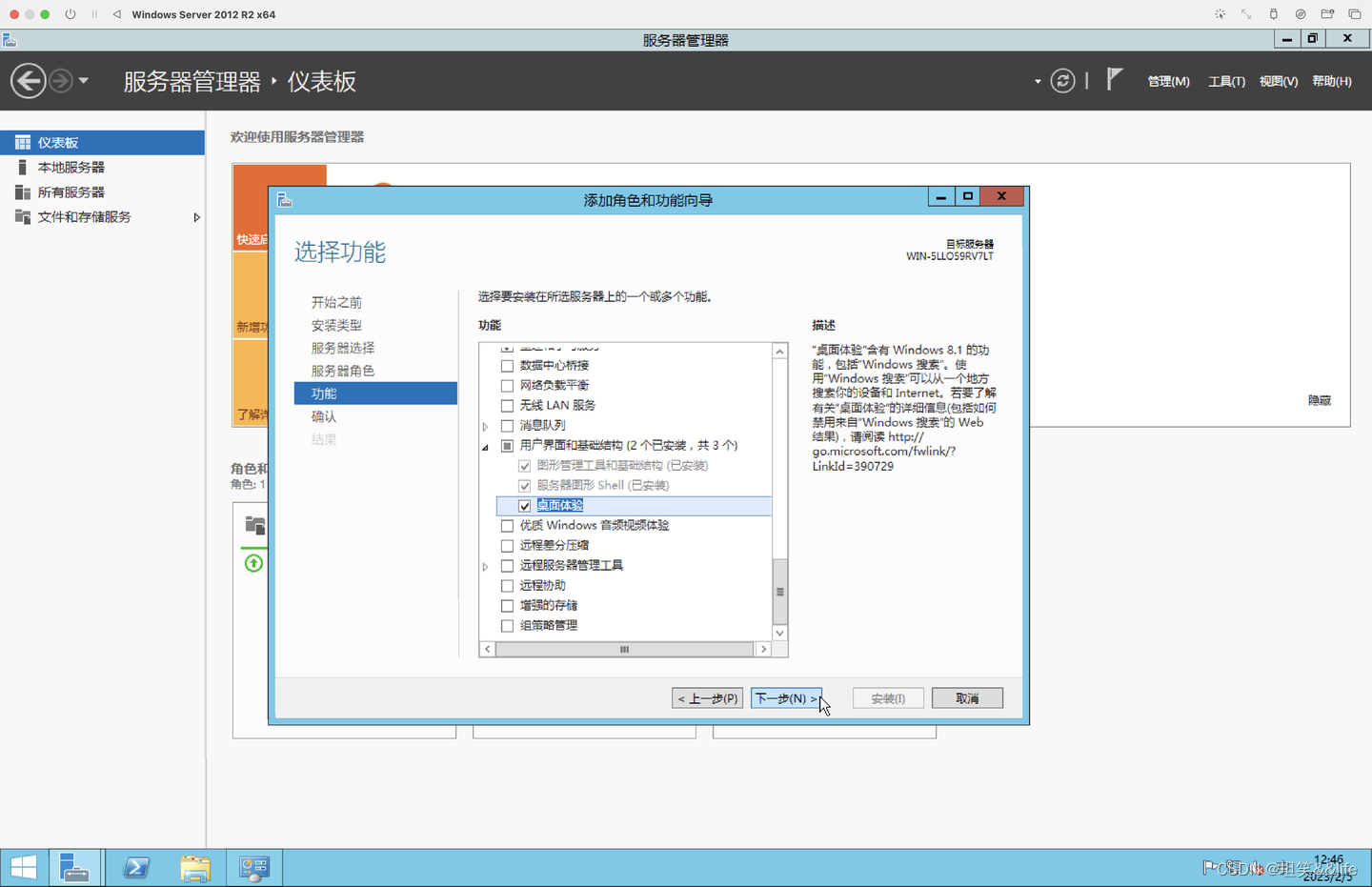The image size is (1372, 887).
Task: Check the 远程差分压缩 feature
Action: pos(507,546)
